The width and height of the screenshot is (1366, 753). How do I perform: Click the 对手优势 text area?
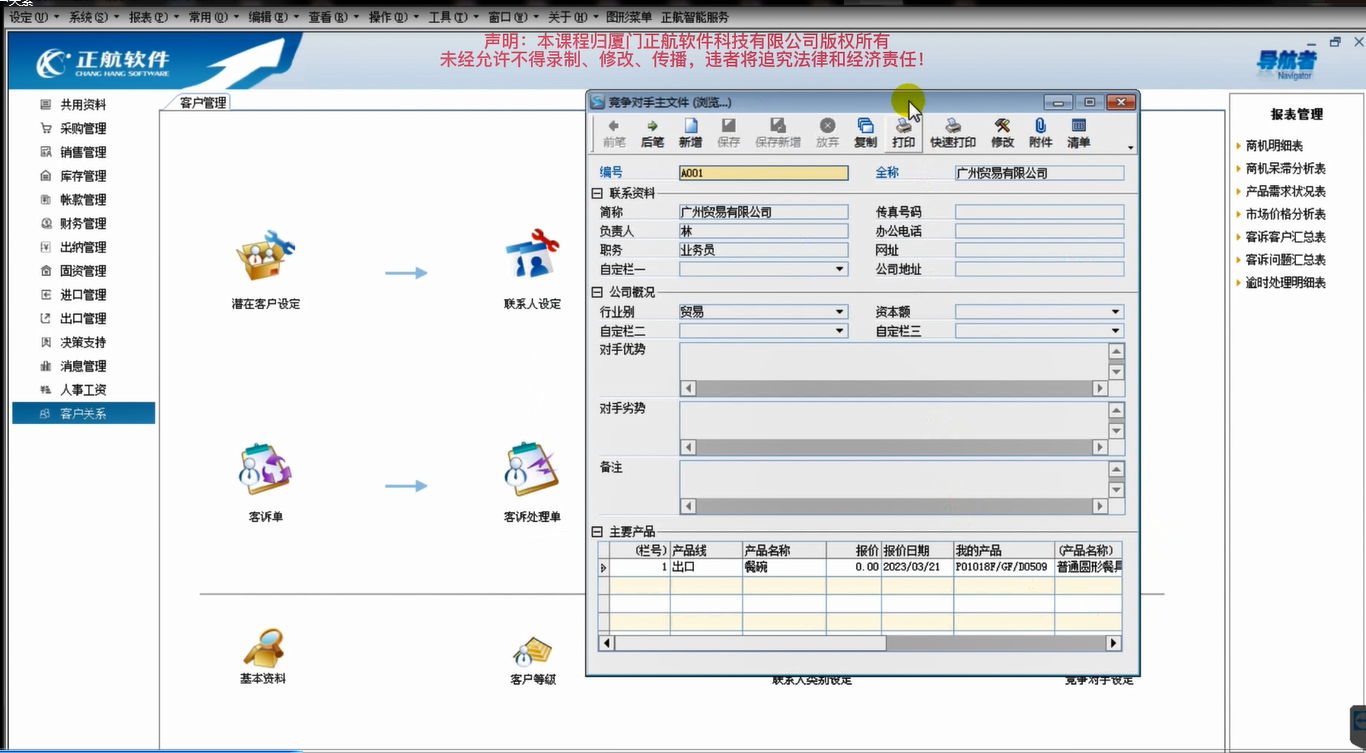(x=893, y=362)
